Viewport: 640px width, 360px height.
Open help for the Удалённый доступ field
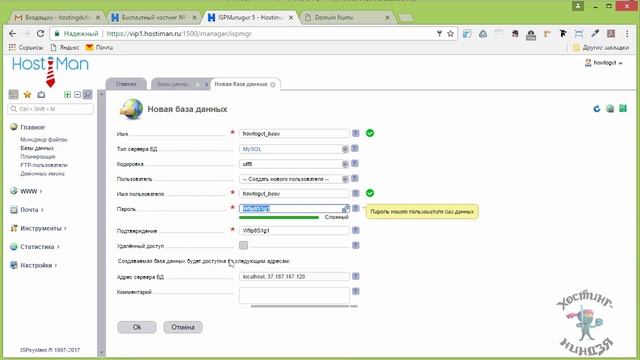point(356,245)
